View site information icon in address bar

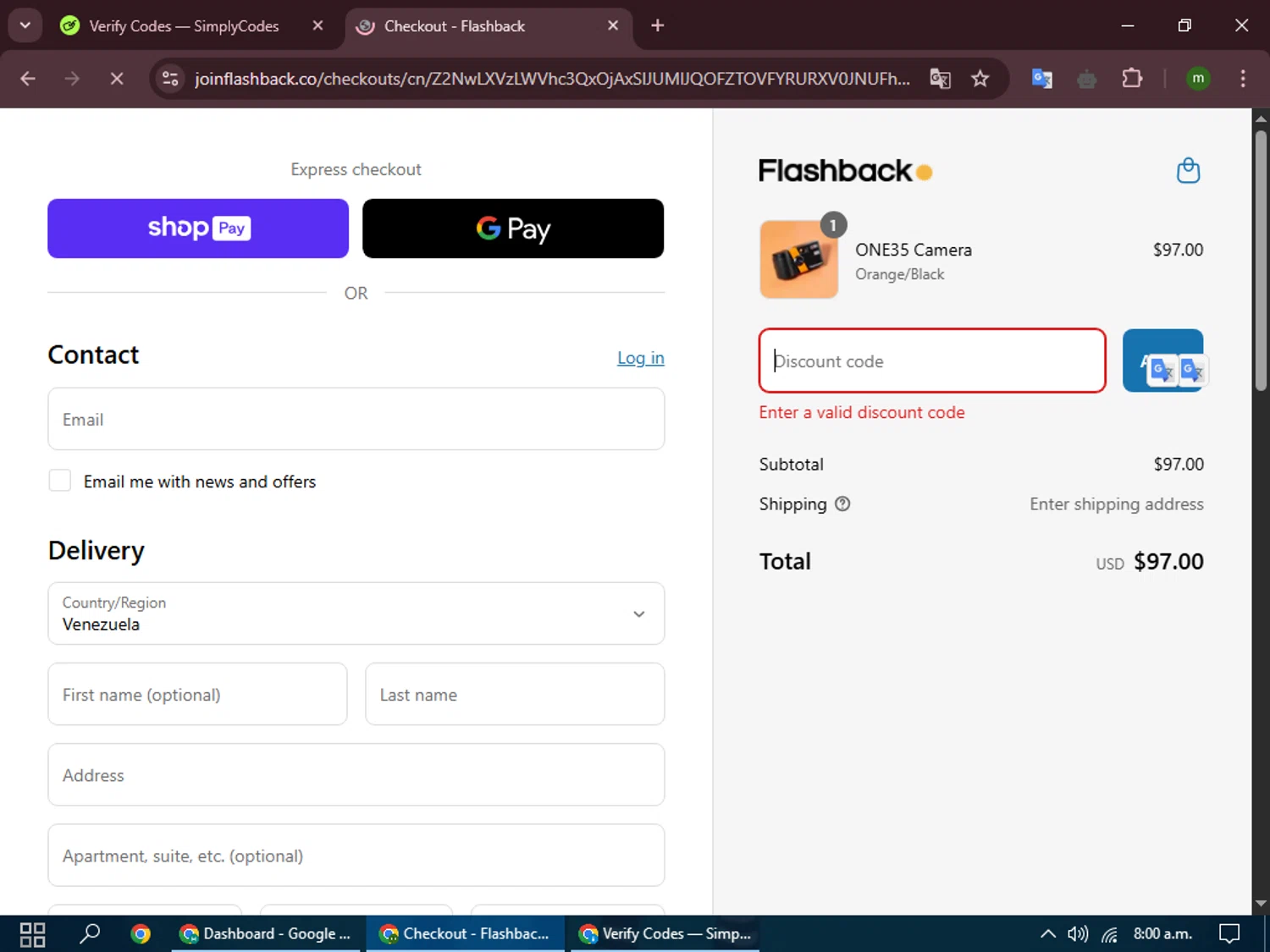170,79
